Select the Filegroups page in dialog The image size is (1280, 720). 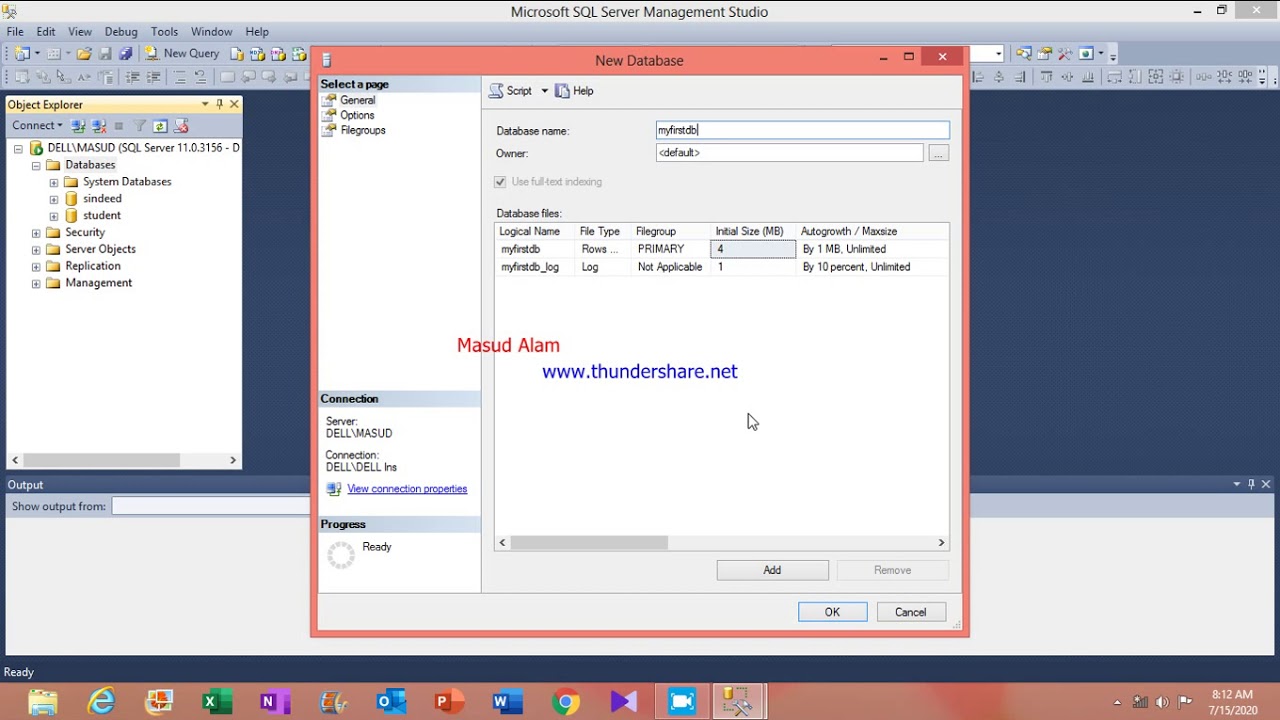coord(362,130)
